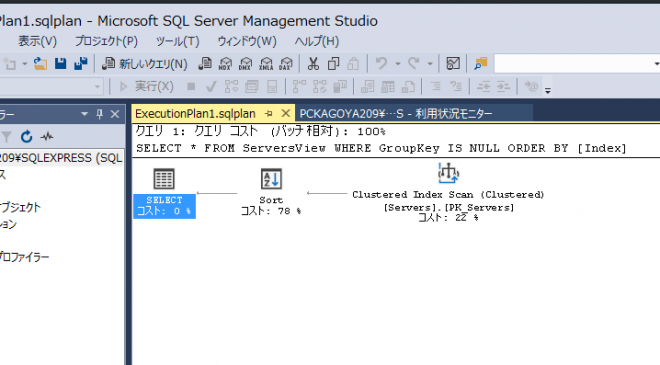Screen dimensions: 660x365
Task: Close the ExecutionPlan1.sqlplan tab
Action: pos(286,113)
